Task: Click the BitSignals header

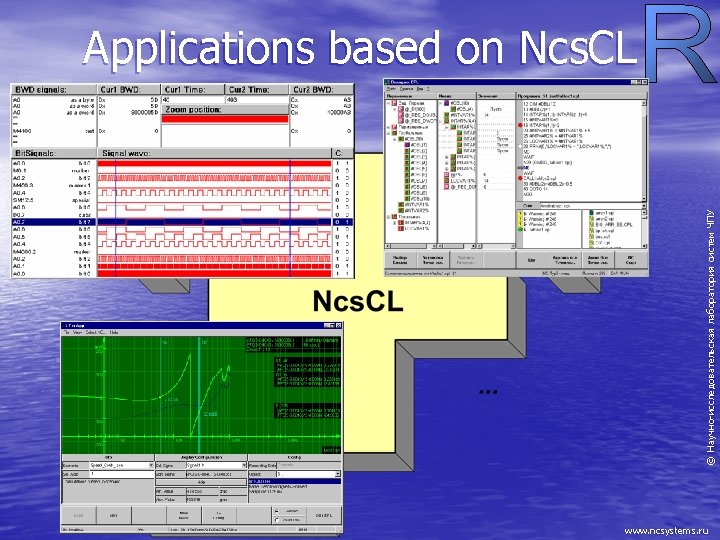Action: pos(54,153)
